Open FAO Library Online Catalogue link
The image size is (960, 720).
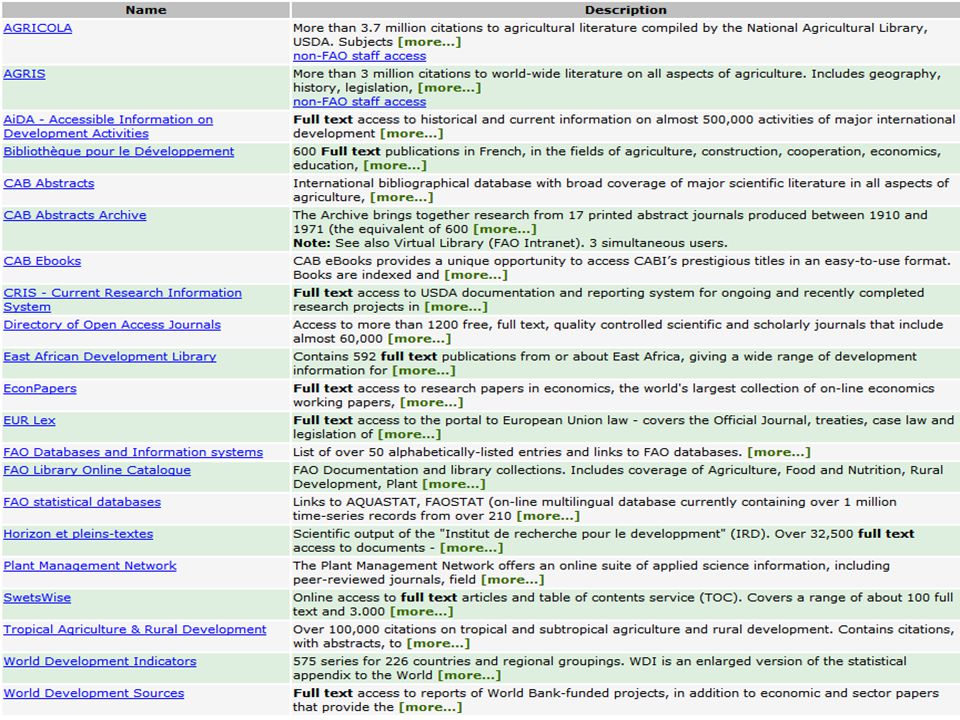(97, 470)
